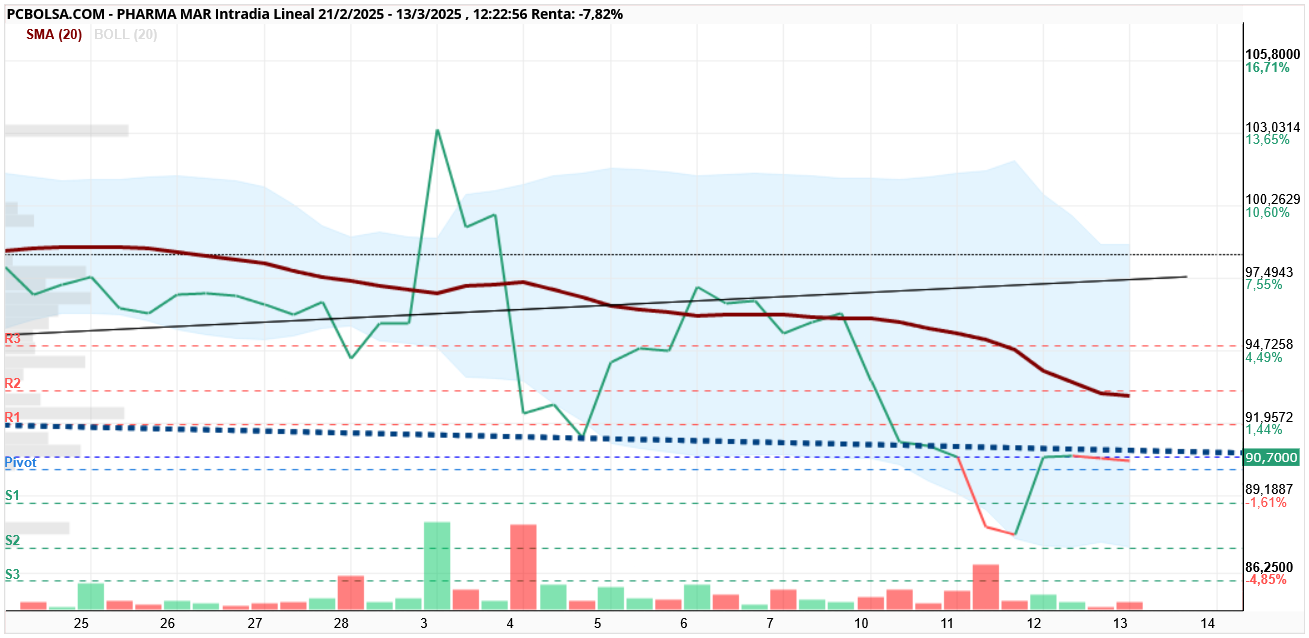Click the 7,55% percentage label

(1264, 285)
